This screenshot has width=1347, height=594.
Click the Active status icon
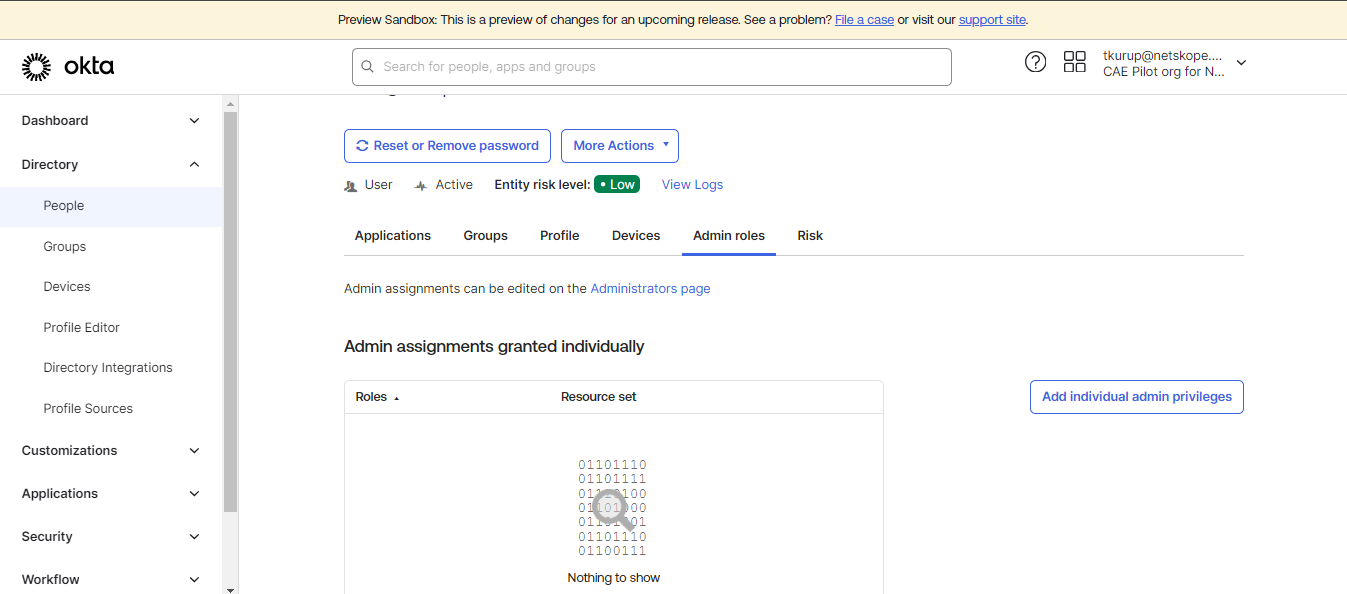click(x=421, y=185)
